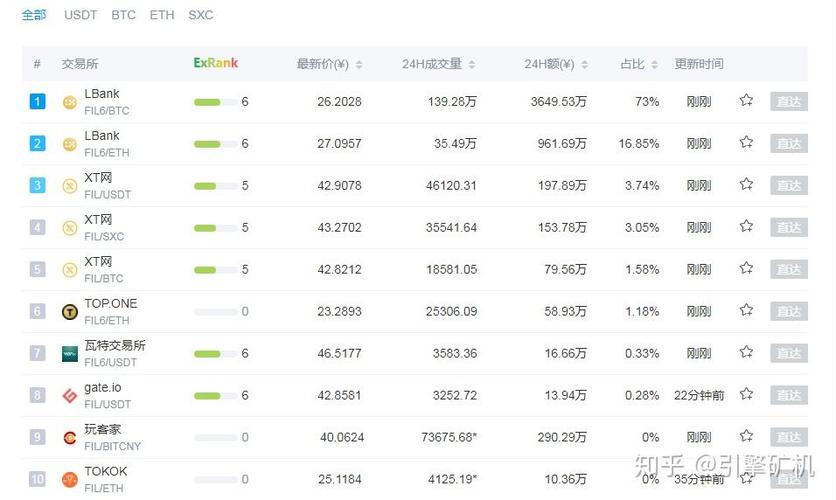Screen dimensions: 836x500
Task: Toggle favorite star for gate.io FIL/USDT
Action: 746,395
